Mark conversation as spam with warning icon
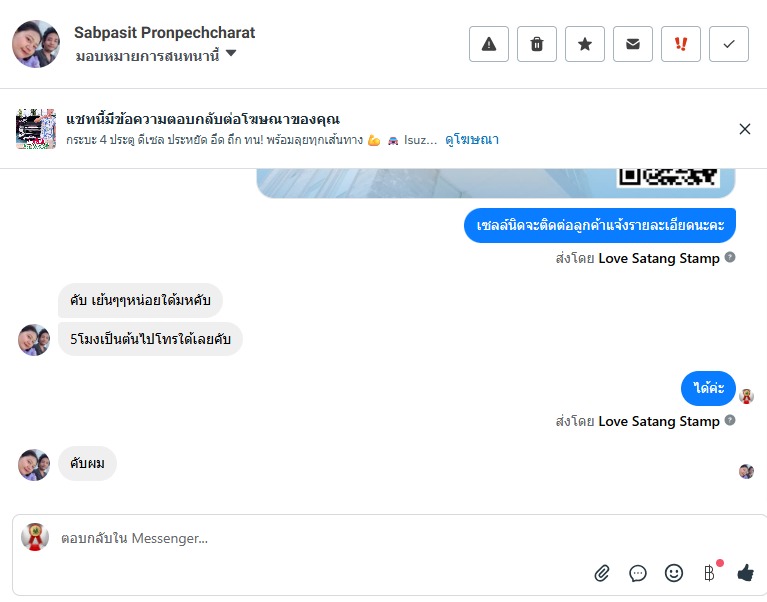This screenshot has height=602, width=767. click(489, 44)
